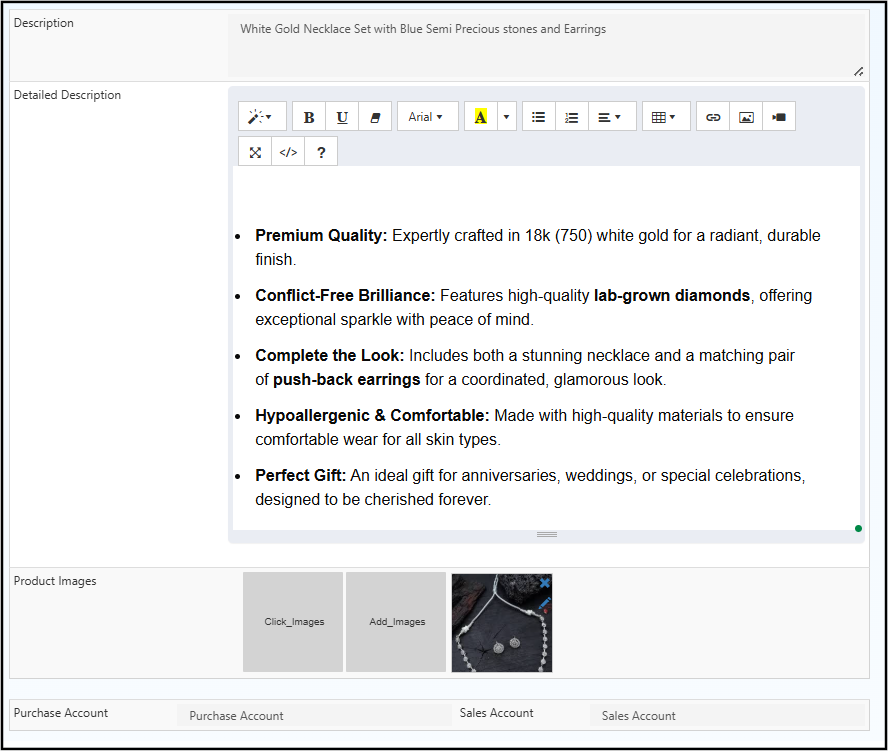Open the magic wand style dropdown
This screenshot has height=751, width=888.
pyautogui.click(x=262, y=117)
